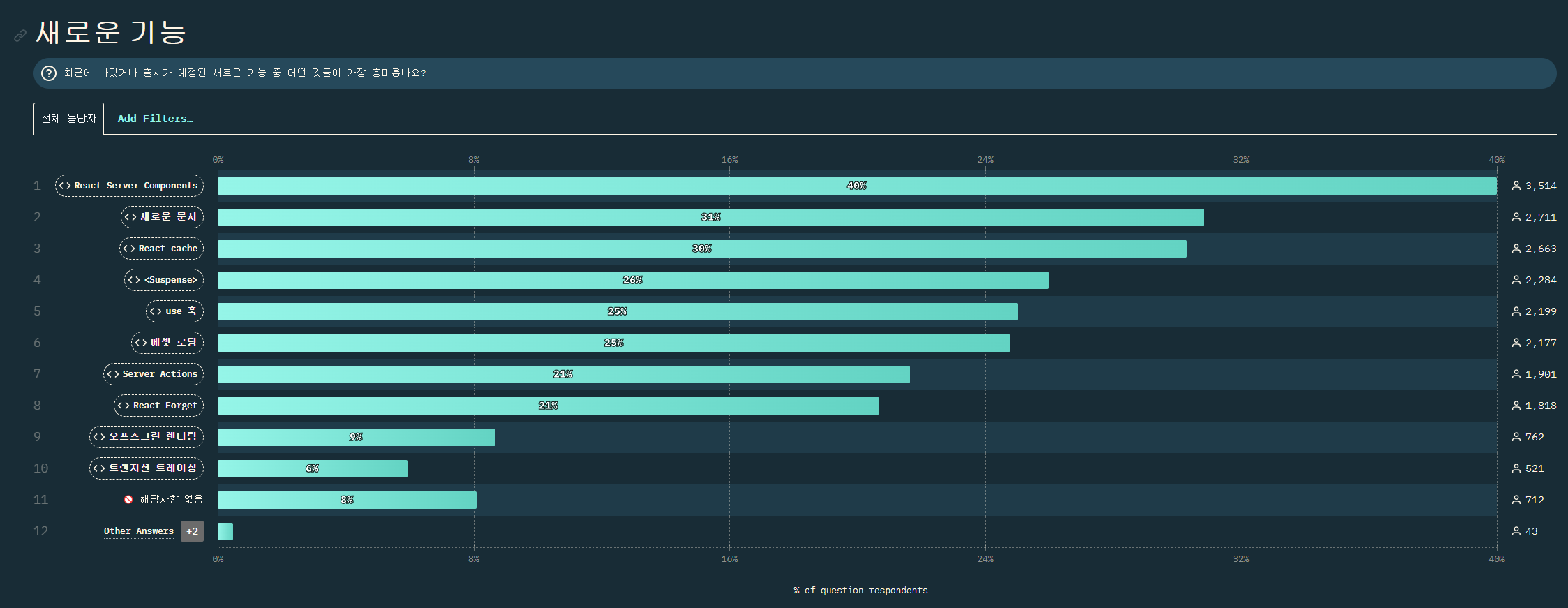
Task: Click the question mark help icon
Action: point(49,73)
